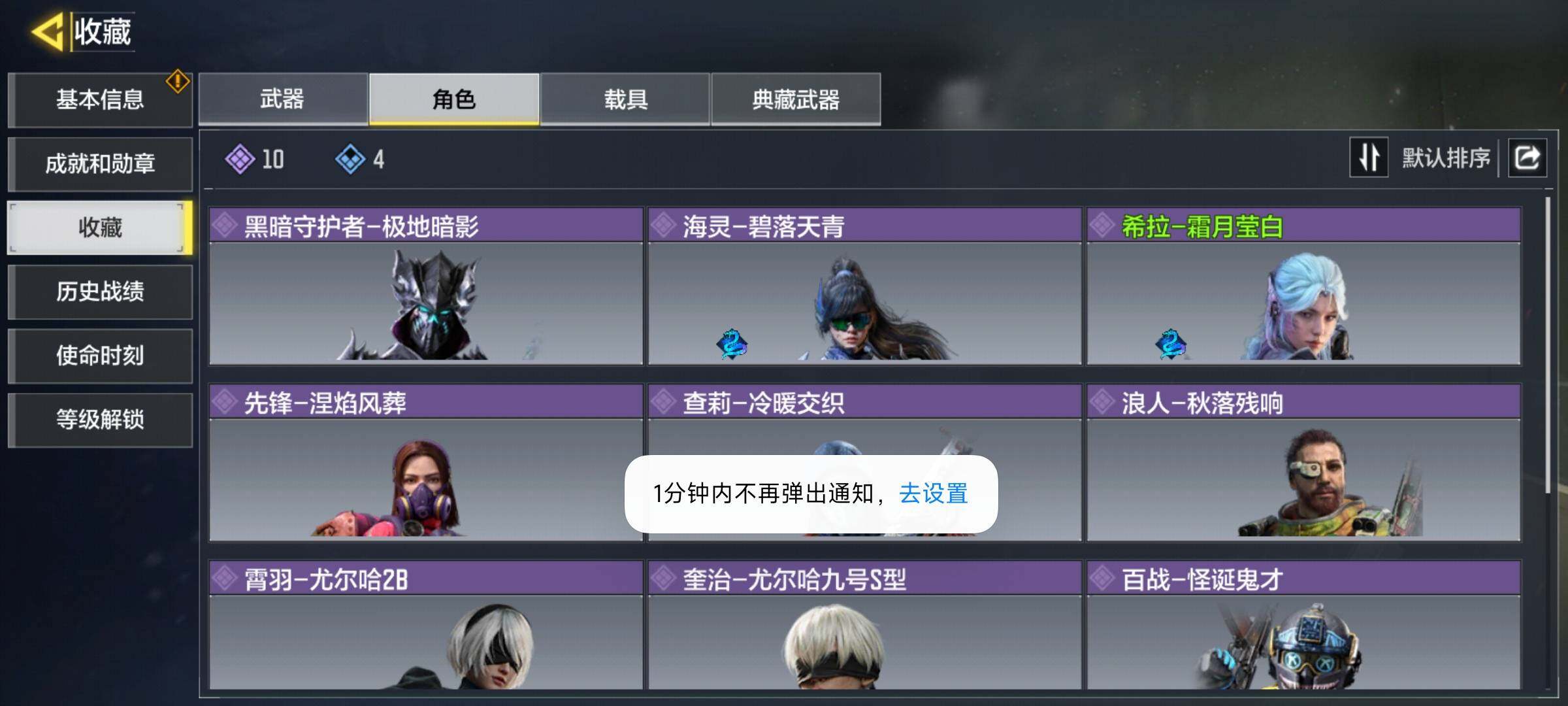
Task: Click the blue dragon emblem on 海灵 card
Action: tap(732, 344)
